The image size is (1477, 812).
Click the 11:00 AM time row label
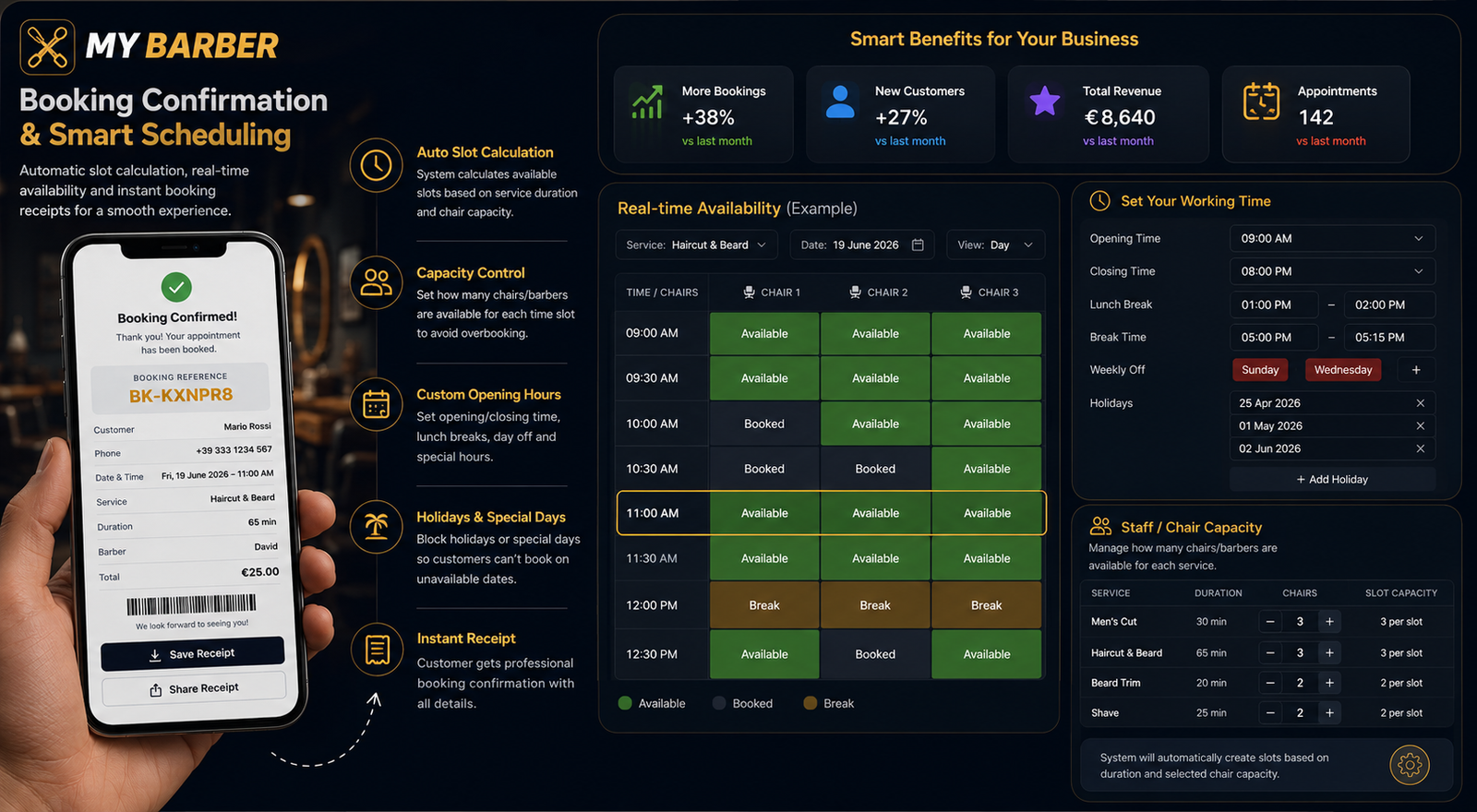coord(653,513)
